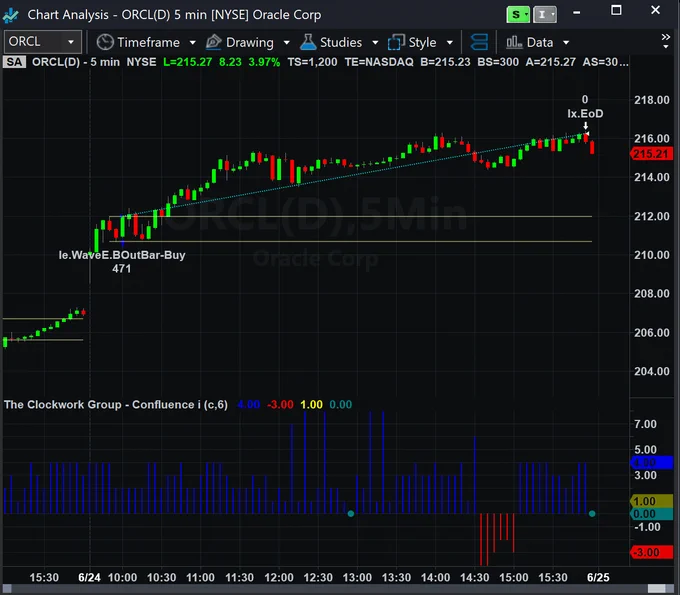Open the Timeframe clock icon

[x=105, y=42]
